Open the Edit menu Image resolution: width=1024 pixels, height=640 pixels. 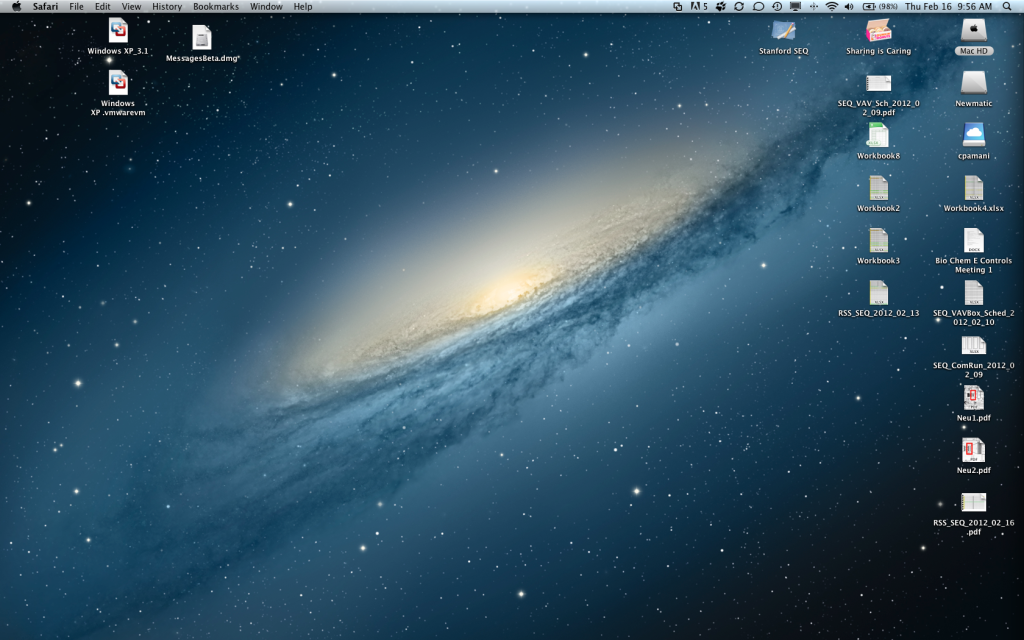(103, 7)
